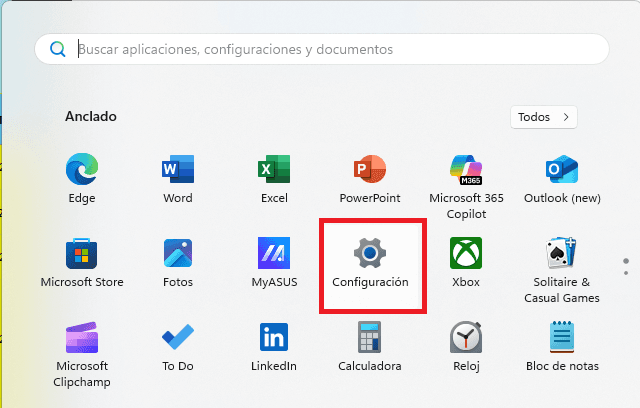Viewport: 640px width, 408px height.
Task: Go to next pinned apps page dot
Action: coord(626,273)
